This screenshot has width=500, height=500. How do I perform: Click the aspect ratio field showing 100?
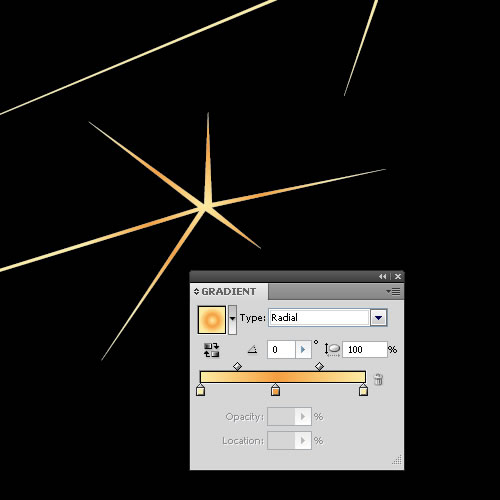[365, 350]
